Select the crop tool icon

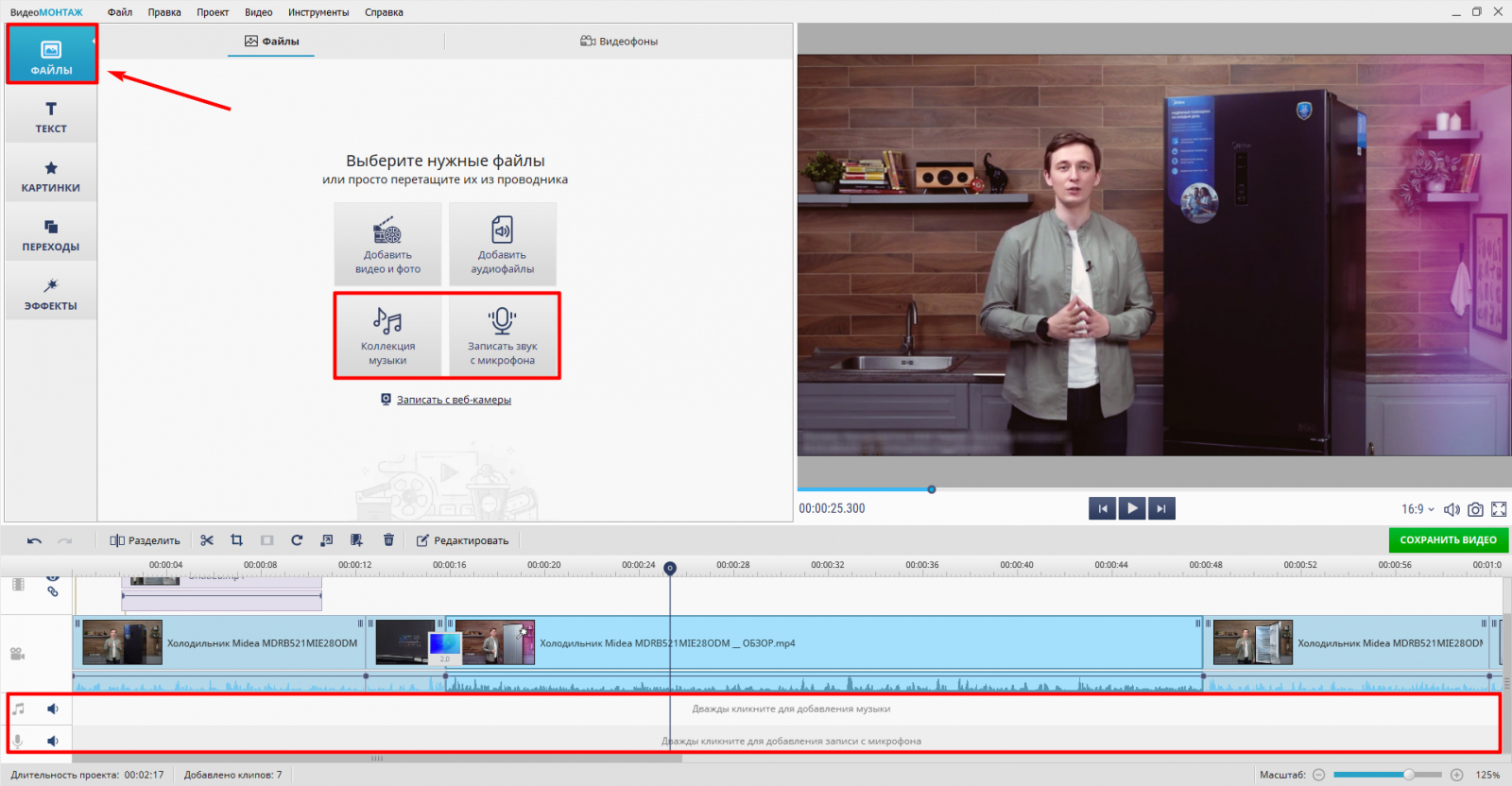[236, 540]
